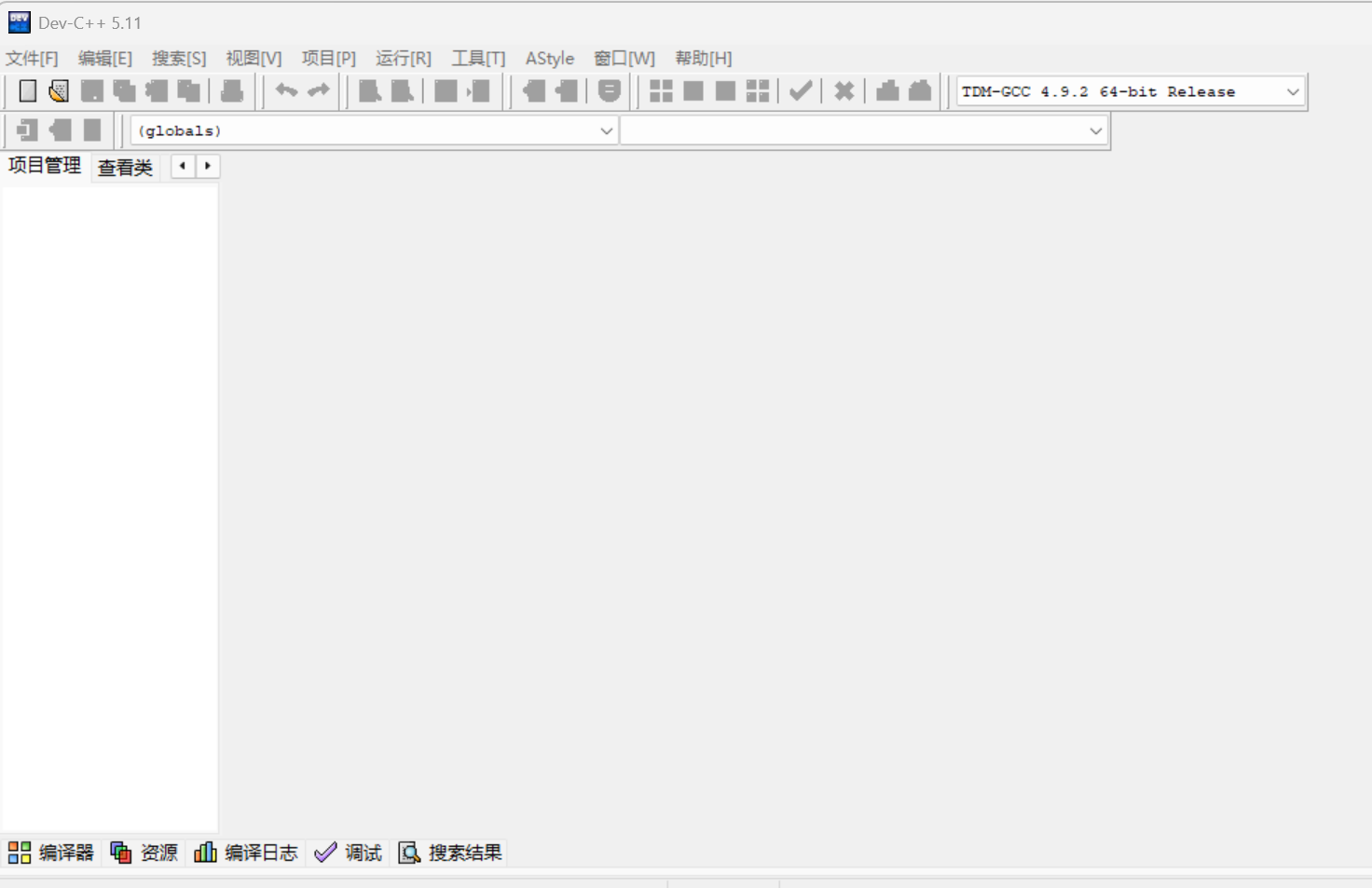This screenshot has width=1372, height=888.
Task: Click the Replace toolbar icon
Action: click(403, 91)
